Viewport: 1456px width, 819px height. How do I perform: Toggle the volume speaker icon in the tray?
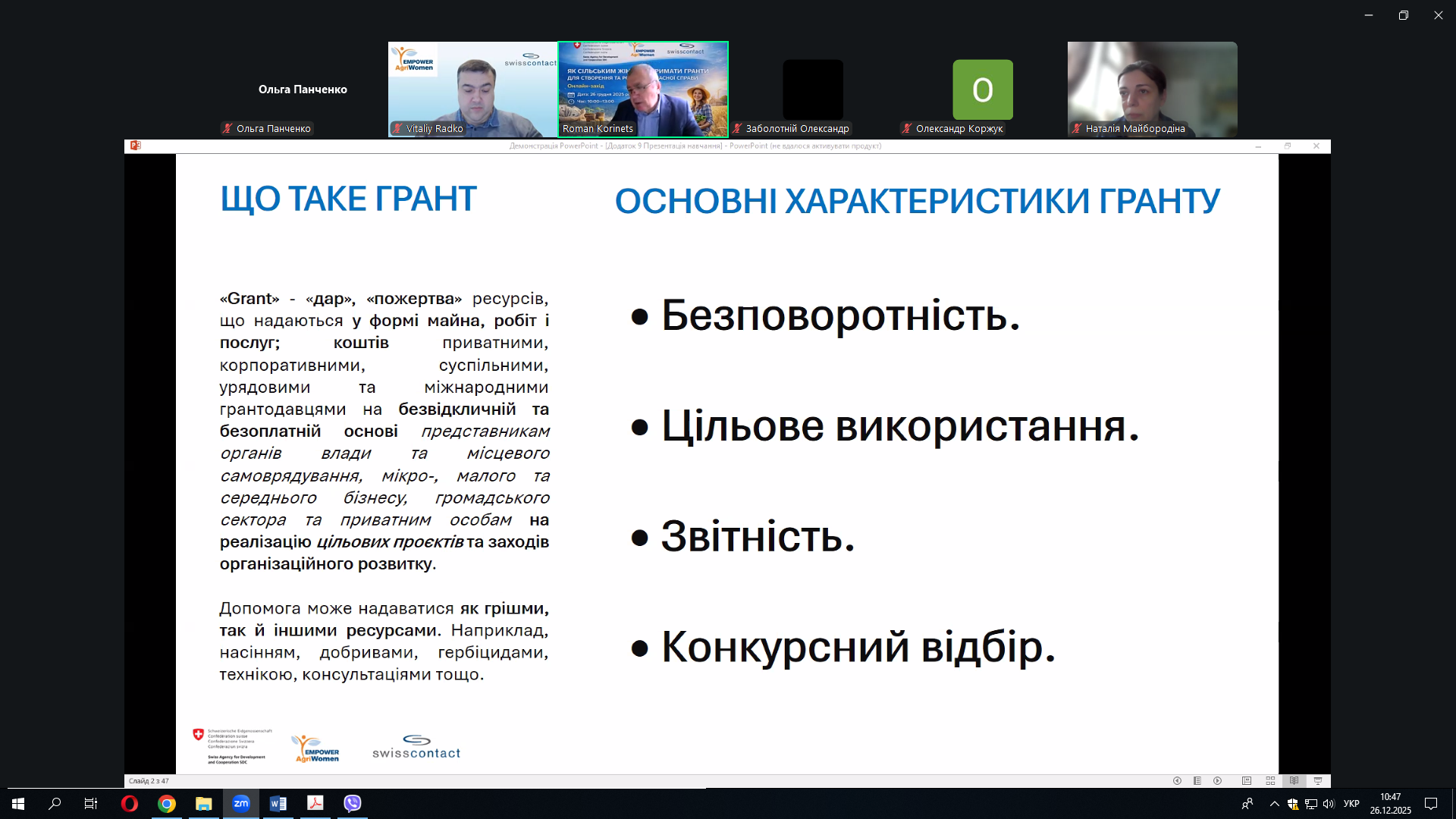pos(1329,804)
